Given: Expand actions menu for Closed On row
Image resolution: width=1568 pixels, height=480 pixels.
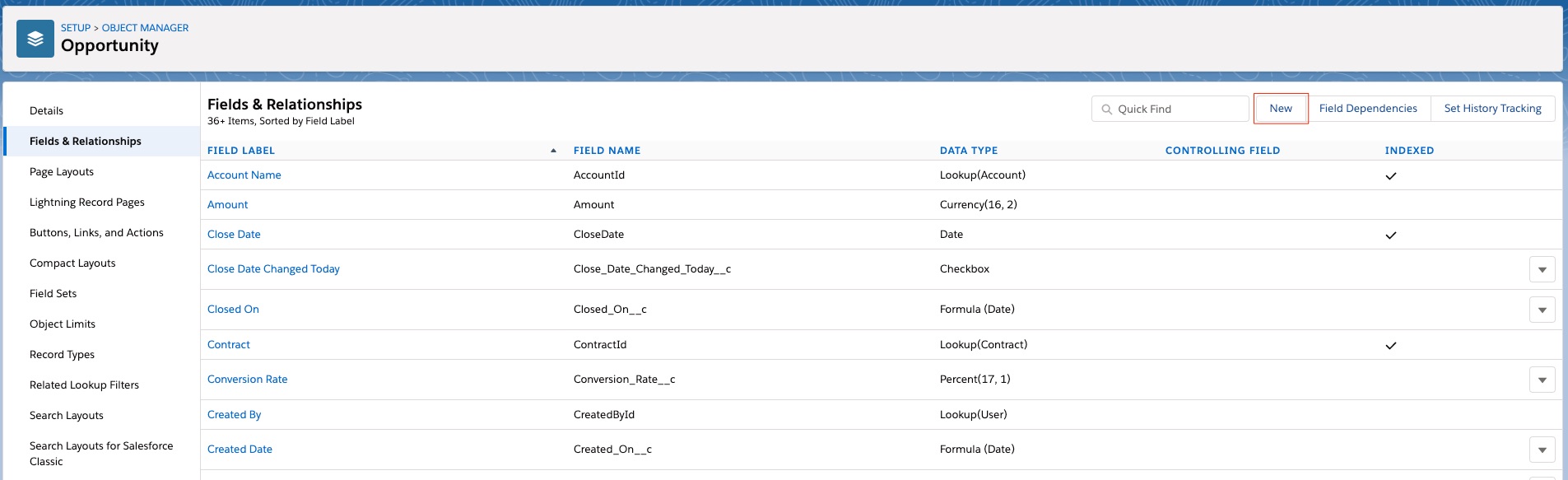Looking at the screenshot, I should [x=1542, y=310].
